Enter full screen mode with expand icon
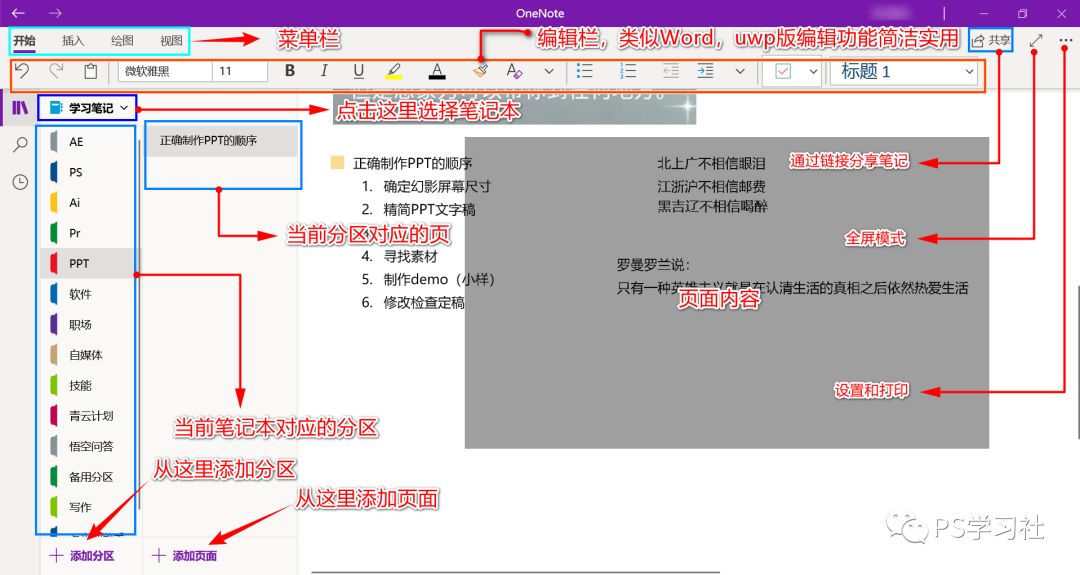The height and width of the screenshot is (575, 1080). [1036, 41]
